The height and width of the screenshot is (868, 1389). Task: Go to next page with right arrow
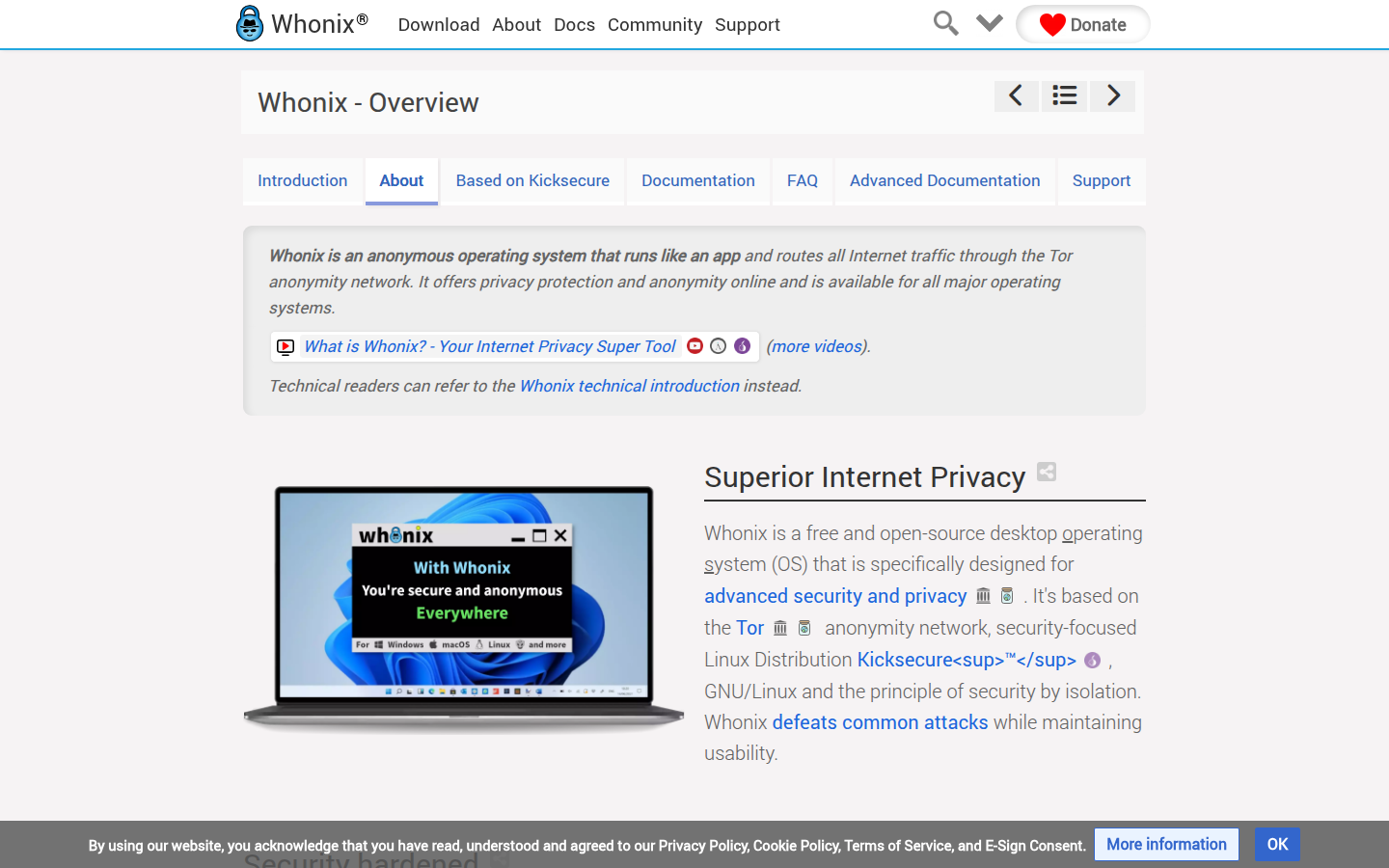1113,95
